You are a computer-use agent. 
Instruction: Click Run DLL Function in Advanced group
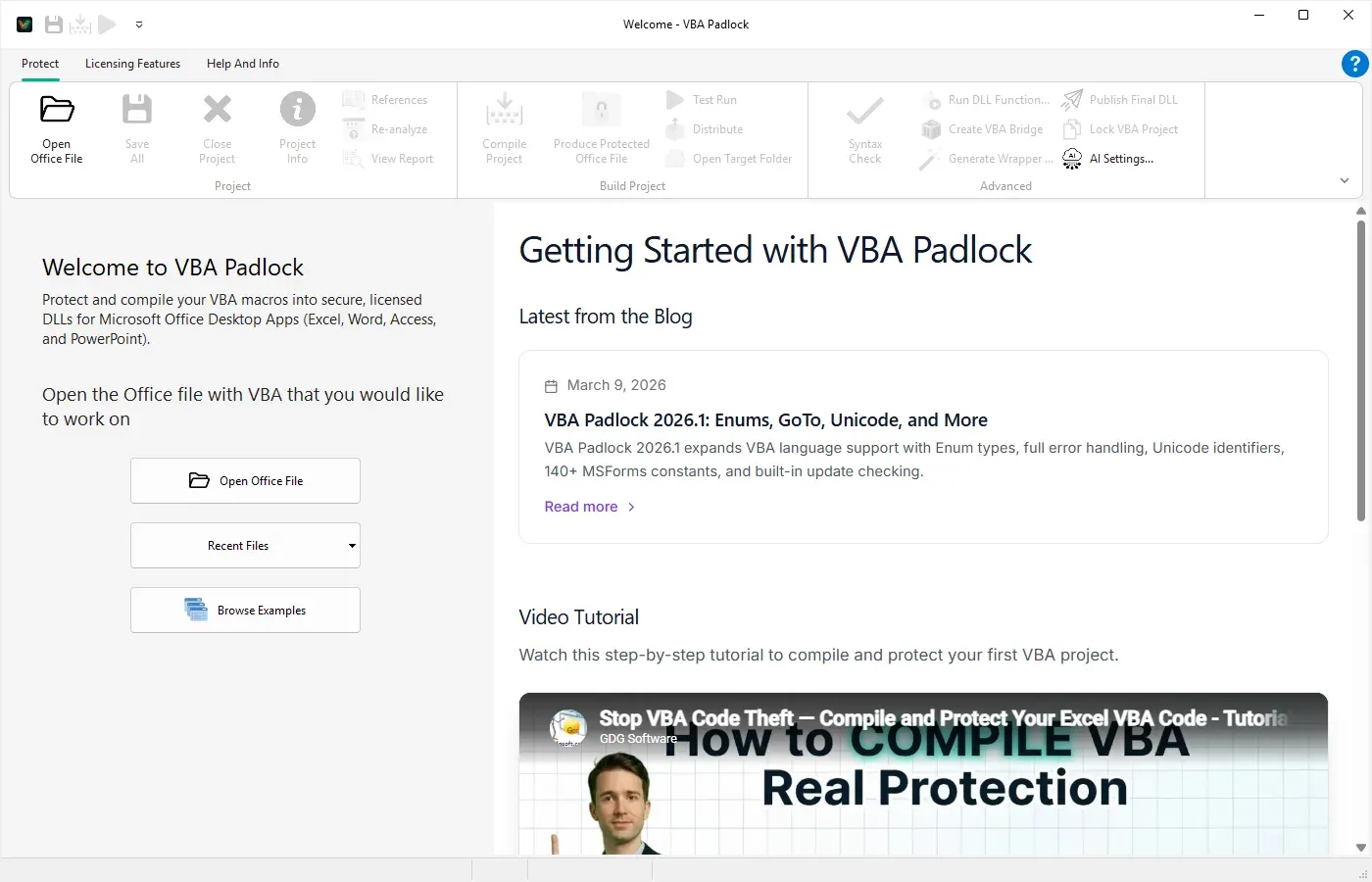tap(985, 100)
